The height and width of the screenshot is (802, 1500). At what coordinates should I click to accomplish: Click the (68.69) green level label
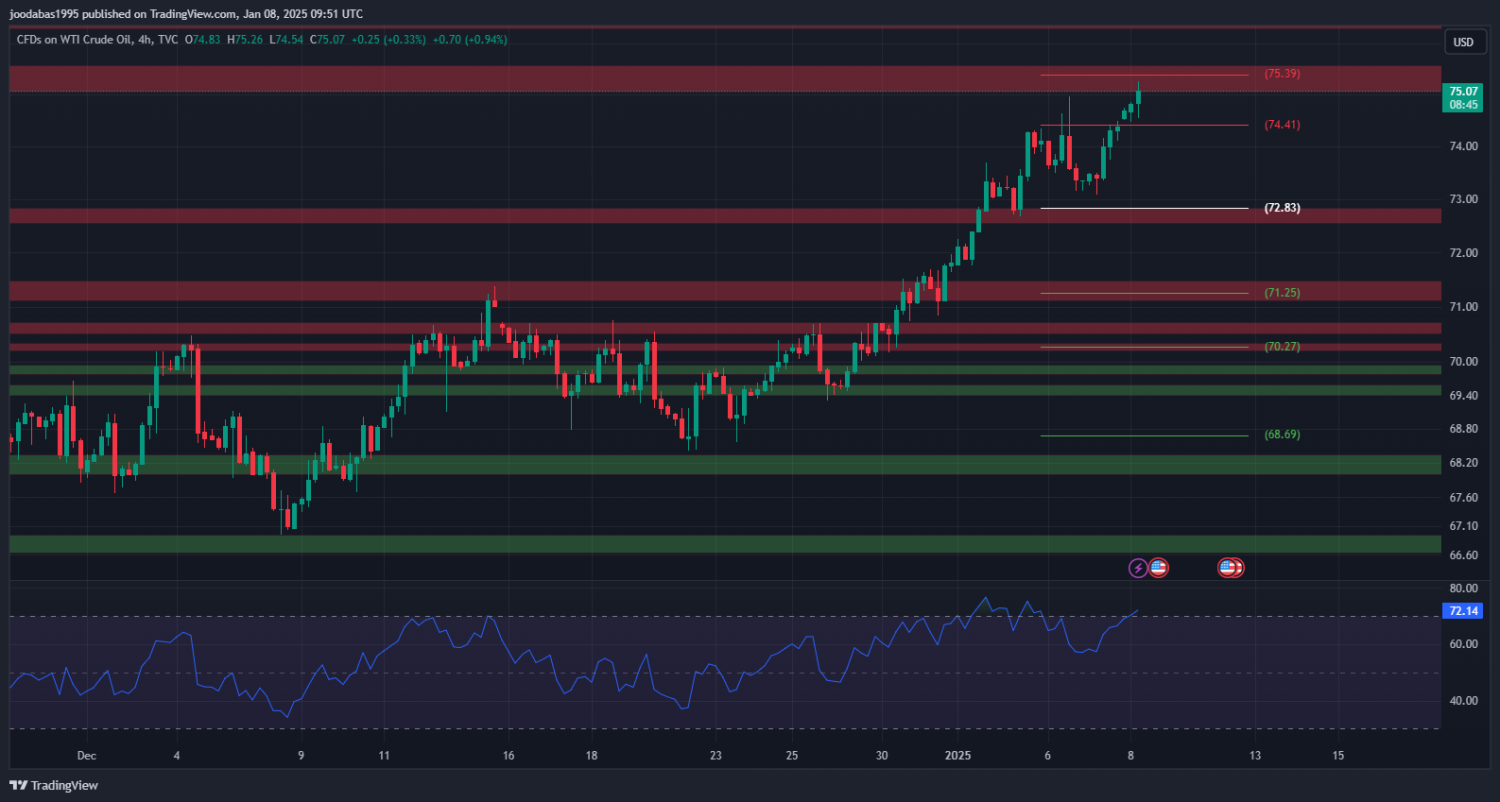pyautogui.click(x=1282, y=435)
